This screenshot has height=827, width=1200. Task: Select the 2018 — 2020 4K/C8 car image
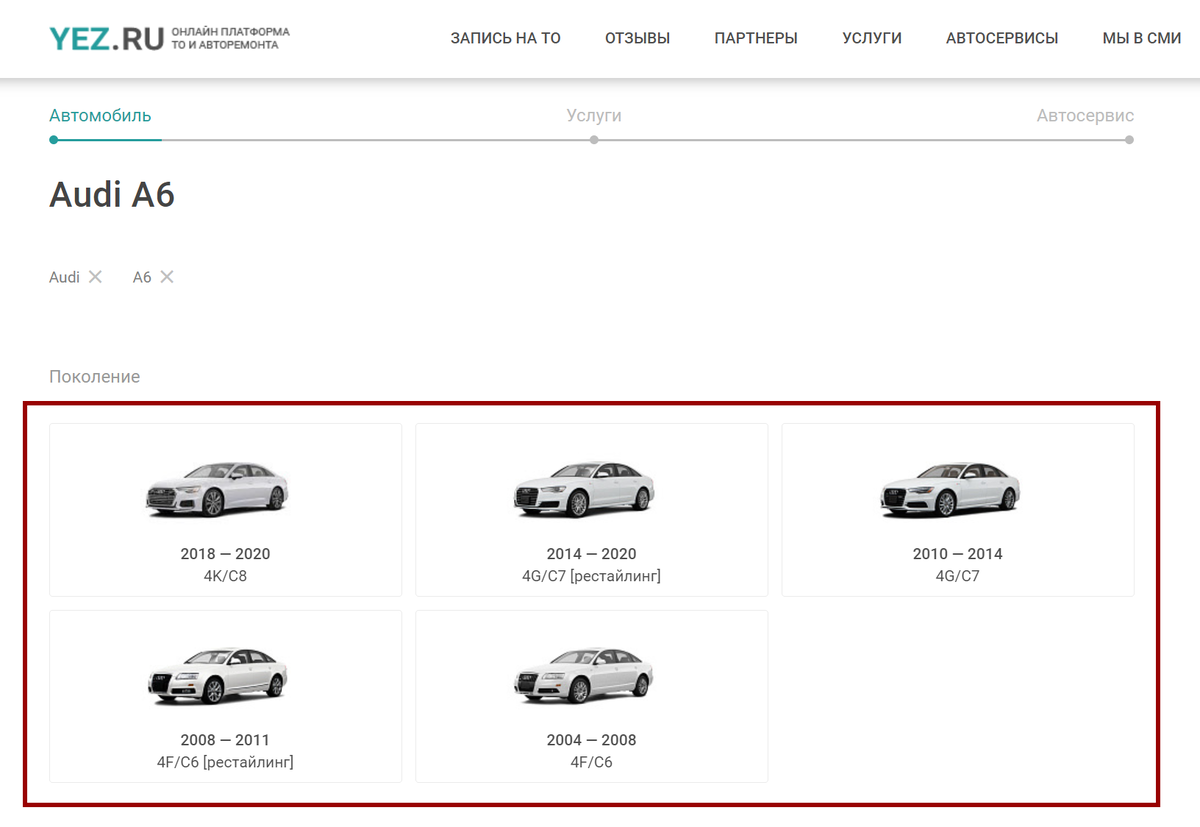click(x=217, y=489)
